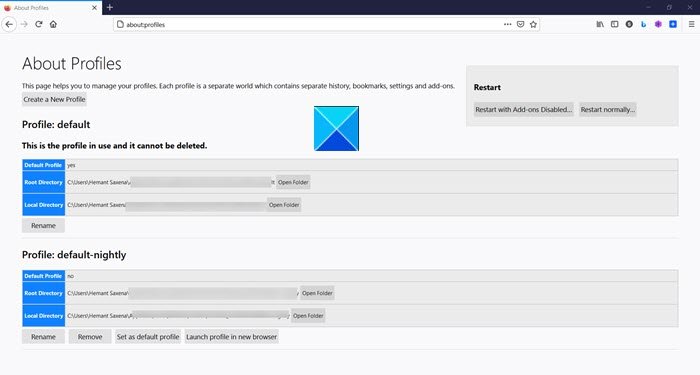Screen dimensions: 700x375
Task: Bookmark this page with the star
Action: pyautogui.click(x=533, y=24)
